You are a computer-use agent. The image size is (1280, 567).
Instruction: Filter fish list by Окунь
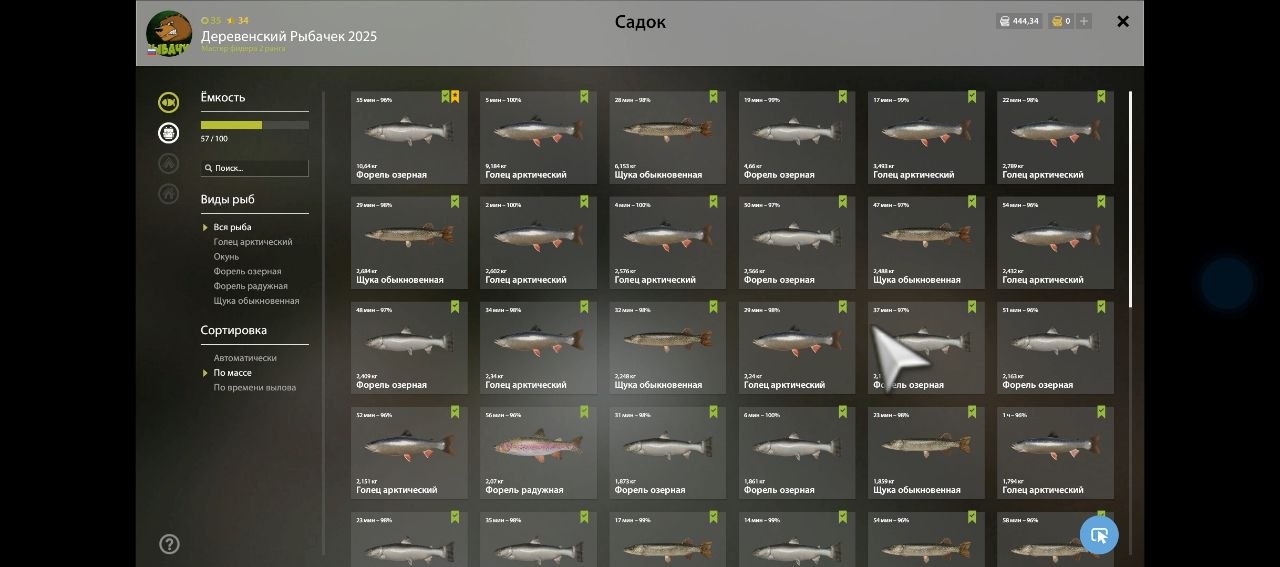click(x=226, y=257)
